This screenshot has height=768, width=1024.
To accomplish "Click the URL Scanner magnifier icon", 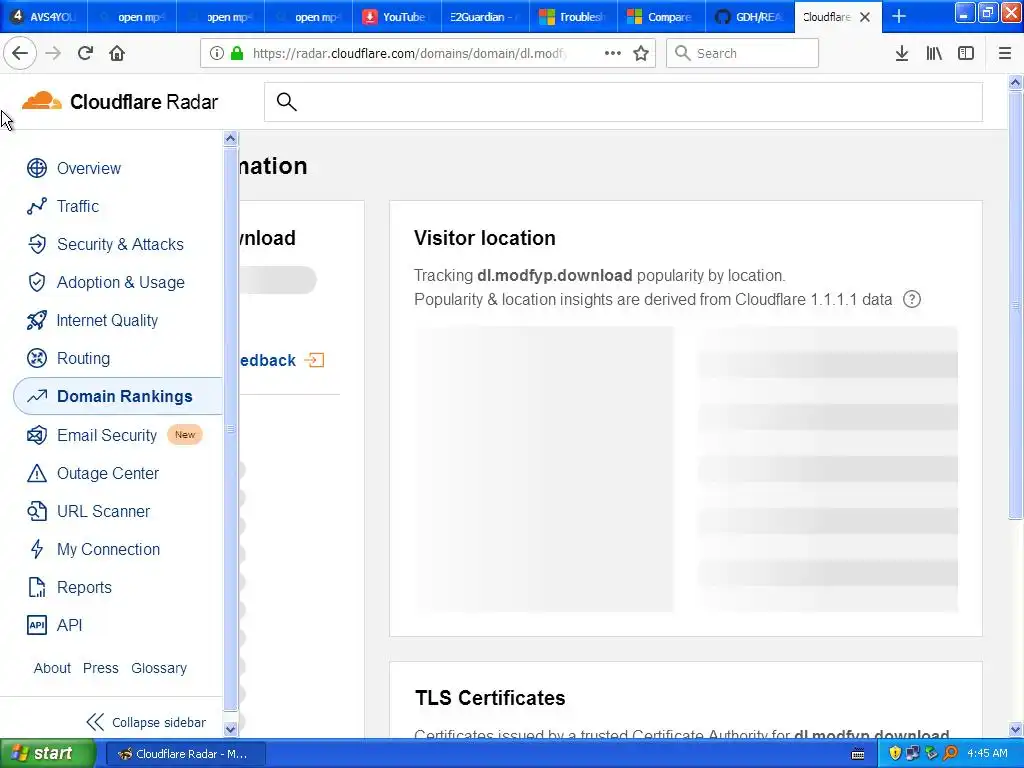I will [37, 511].
